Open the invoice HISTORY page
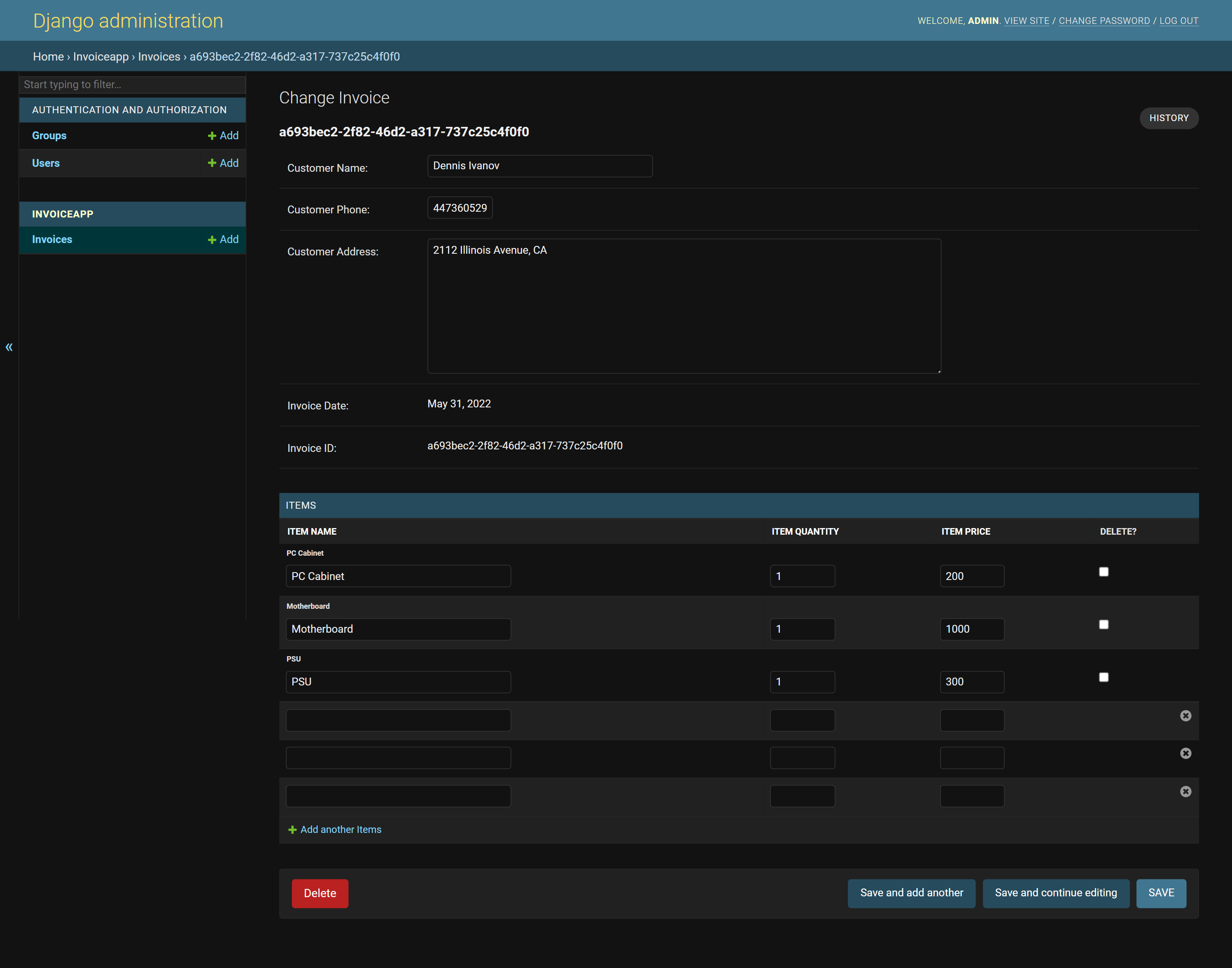 1169,118
